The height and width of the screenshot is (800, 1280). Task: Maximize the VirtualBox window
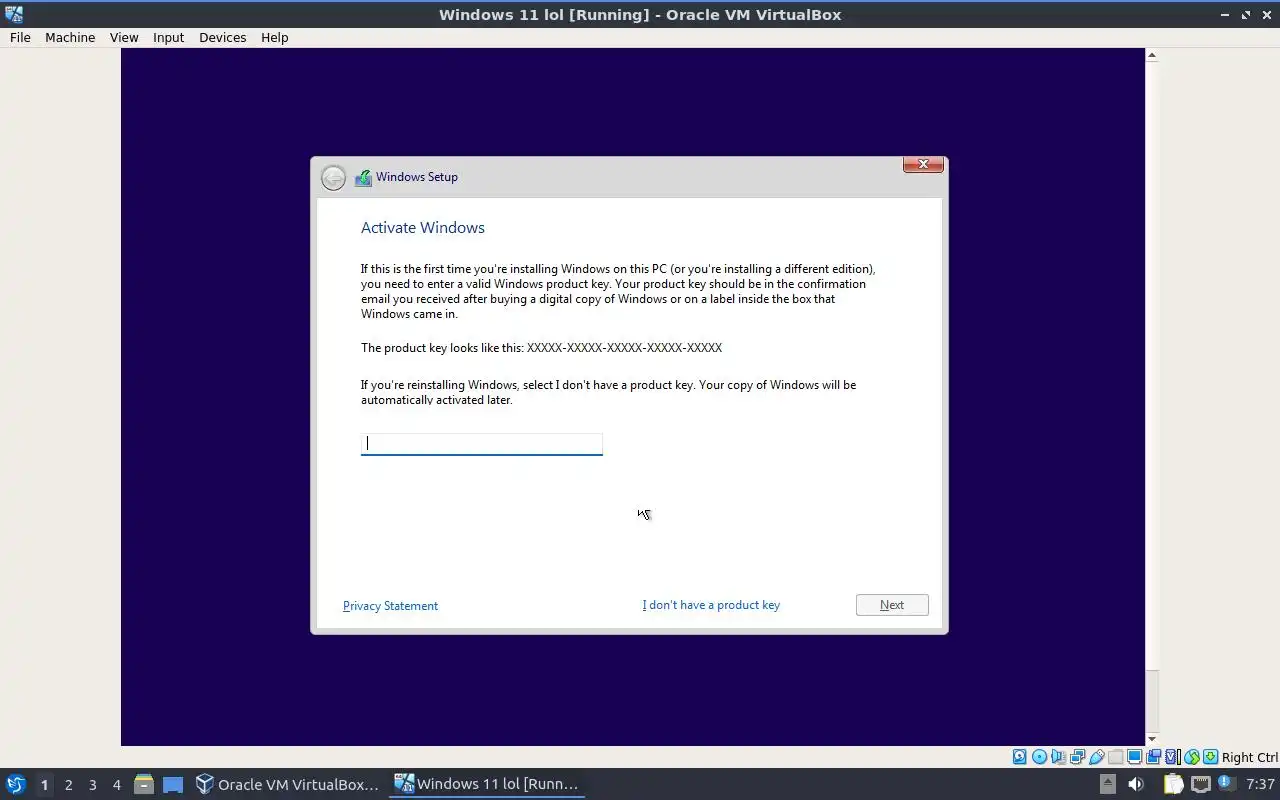(1246, 15)
